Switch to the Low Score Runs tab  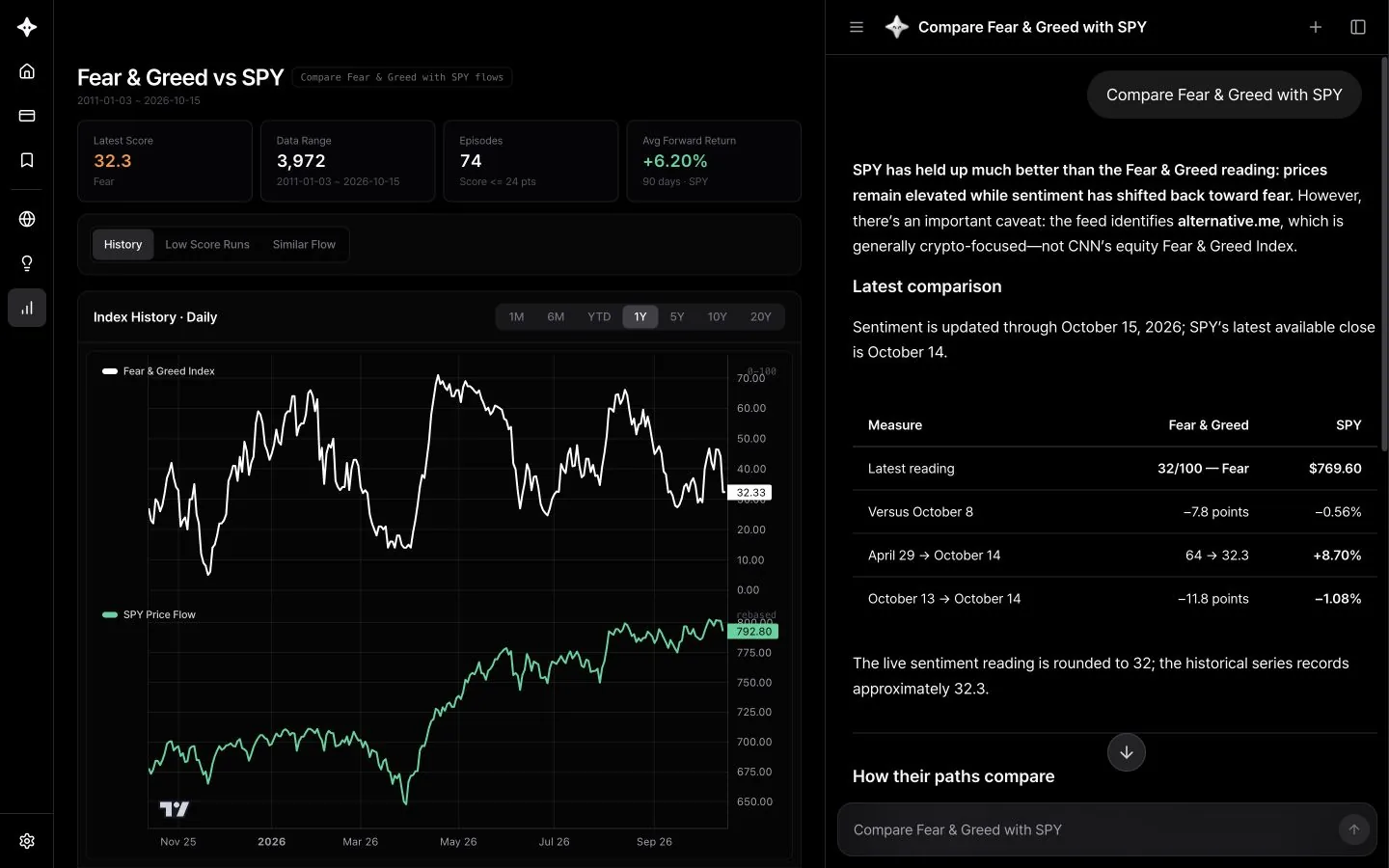(207, 245)
